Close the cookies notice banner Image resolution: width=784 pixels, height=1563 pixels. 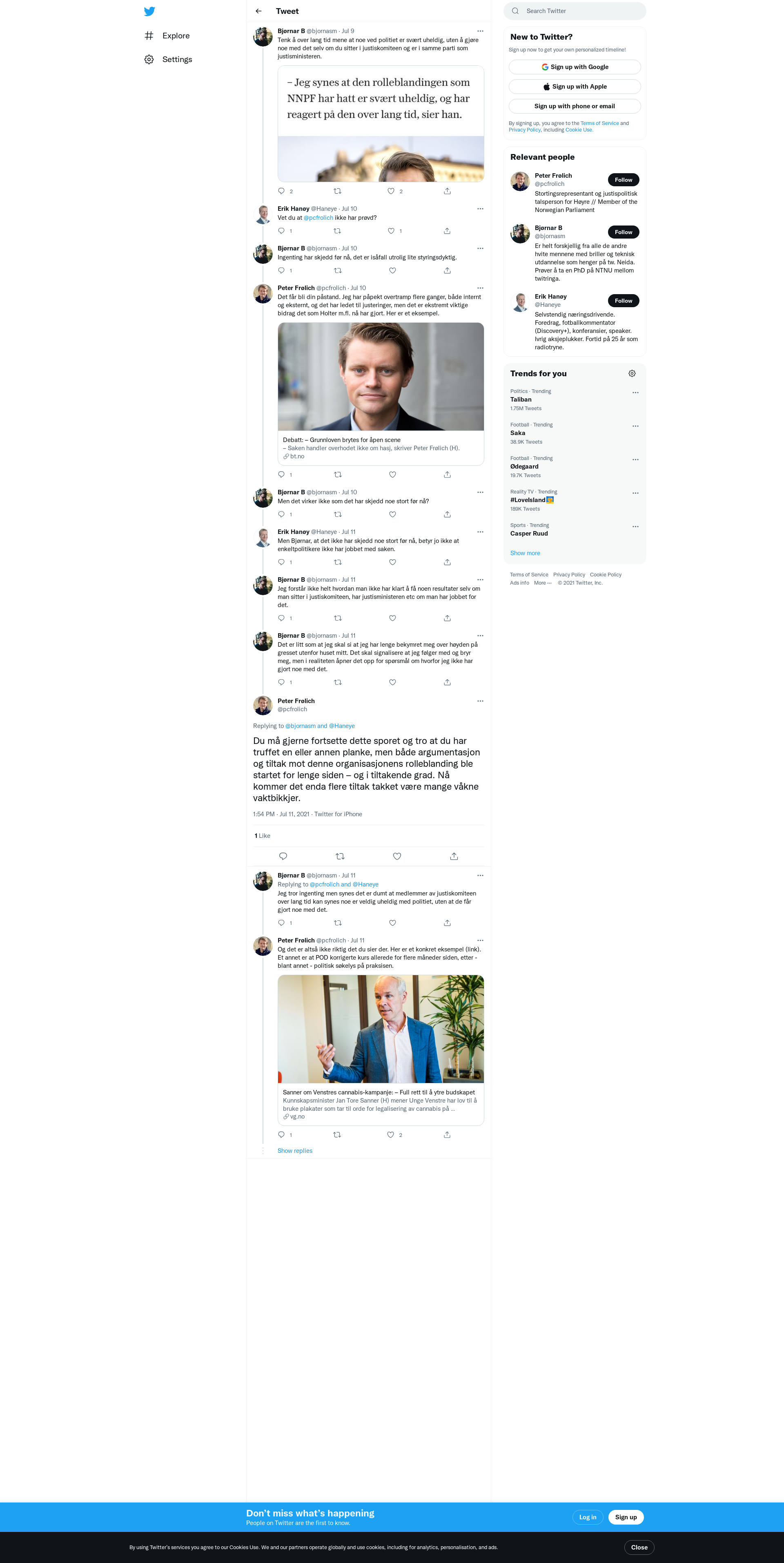click(x=639, y=1547)
